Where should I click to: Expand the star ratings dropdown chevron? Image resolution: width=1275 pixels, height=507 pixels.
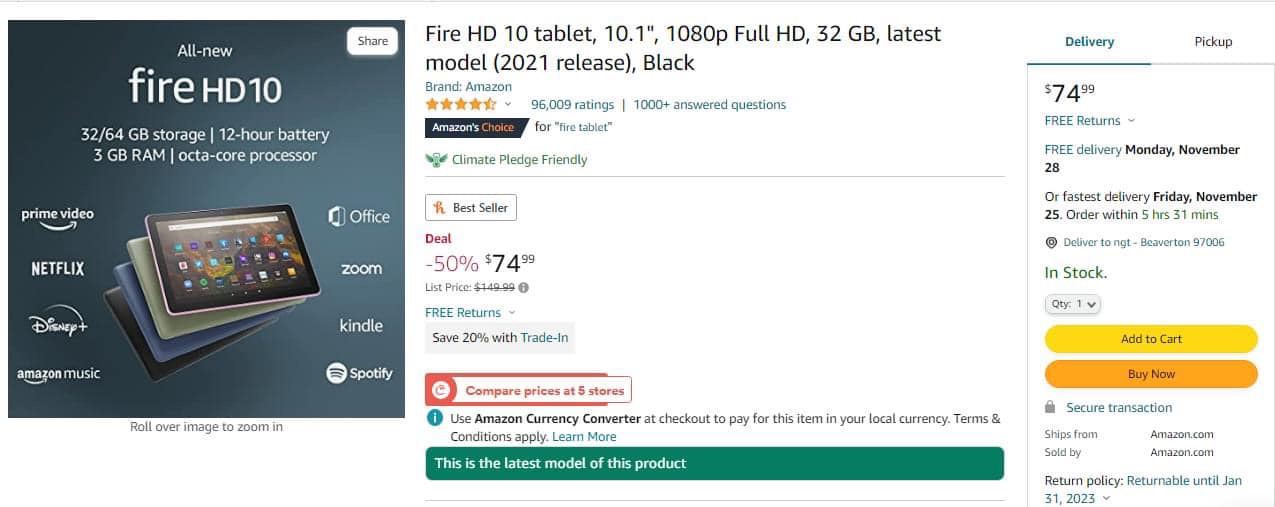pyautogui.click(x=508, y=105)
